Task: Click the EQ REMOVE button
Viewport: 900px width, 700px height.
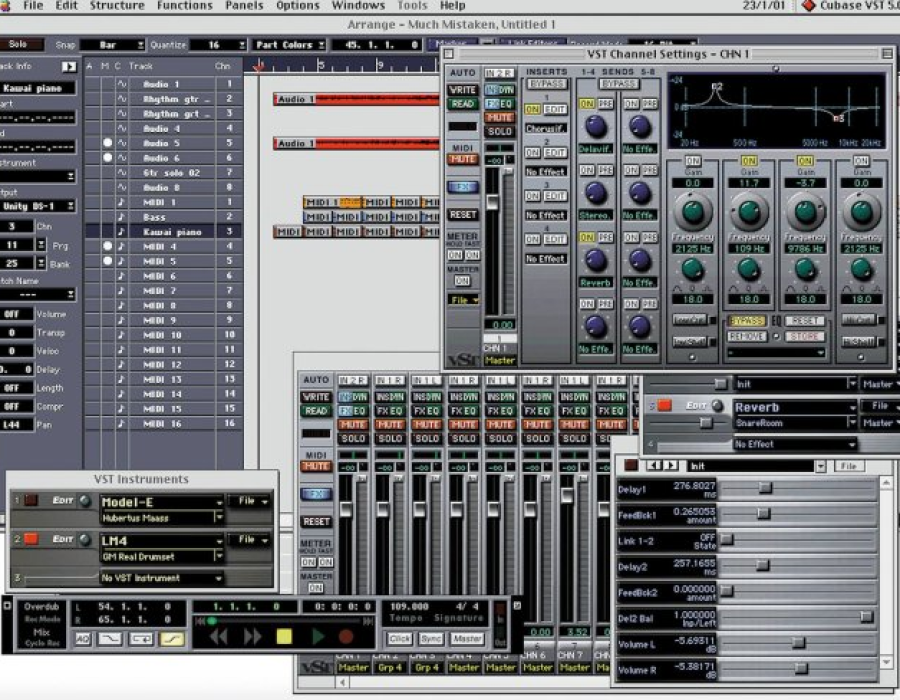Action: pyautogui.click(x=747, y=336)
